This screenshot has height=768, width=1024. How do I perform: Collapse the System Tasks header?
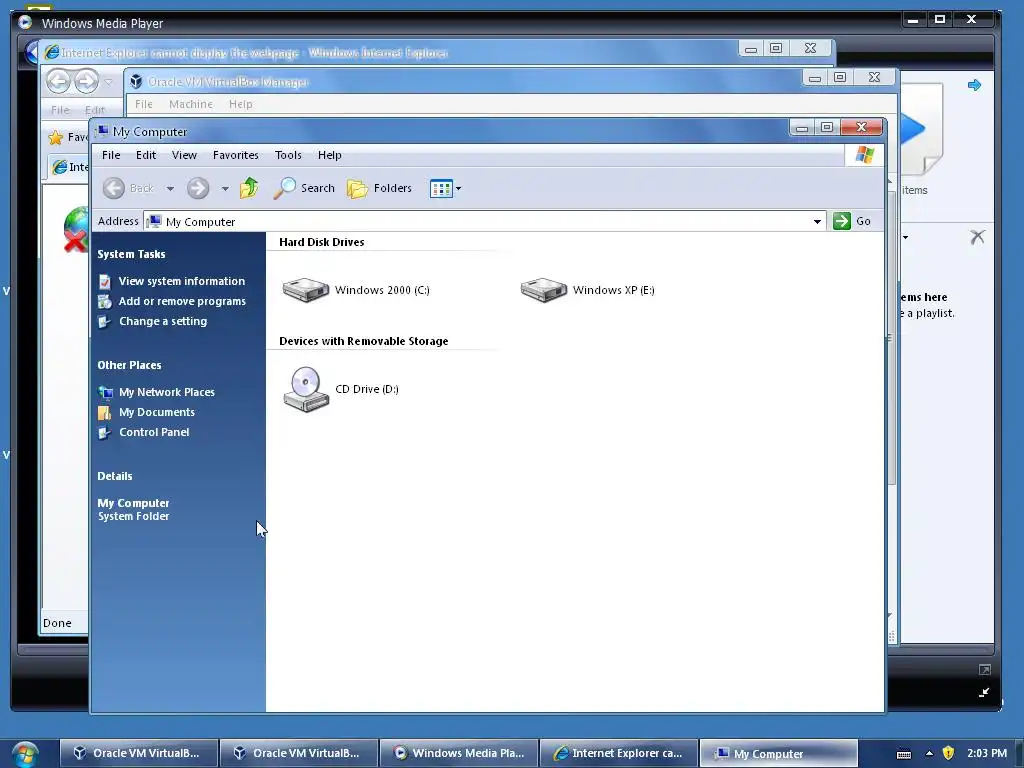[131, 254]
